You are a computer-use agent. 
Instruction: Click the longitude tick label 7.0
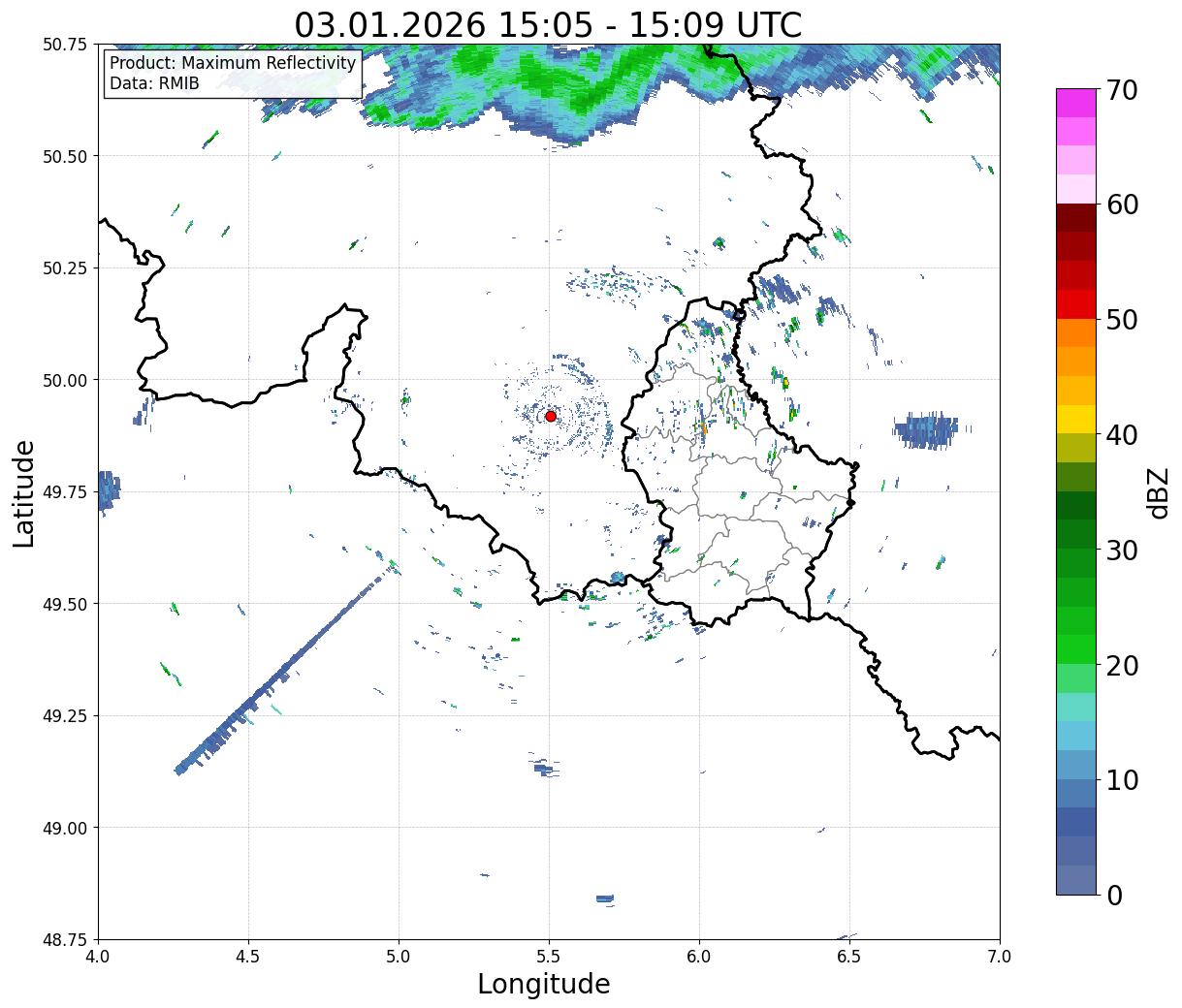(x=1000, y=957)
